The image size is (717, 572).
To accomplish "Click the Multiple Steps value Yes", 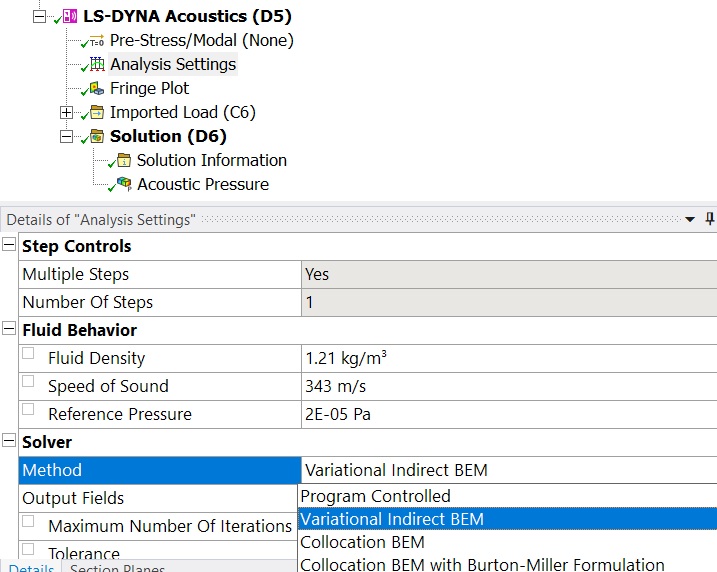I will [x=509, y=274].
